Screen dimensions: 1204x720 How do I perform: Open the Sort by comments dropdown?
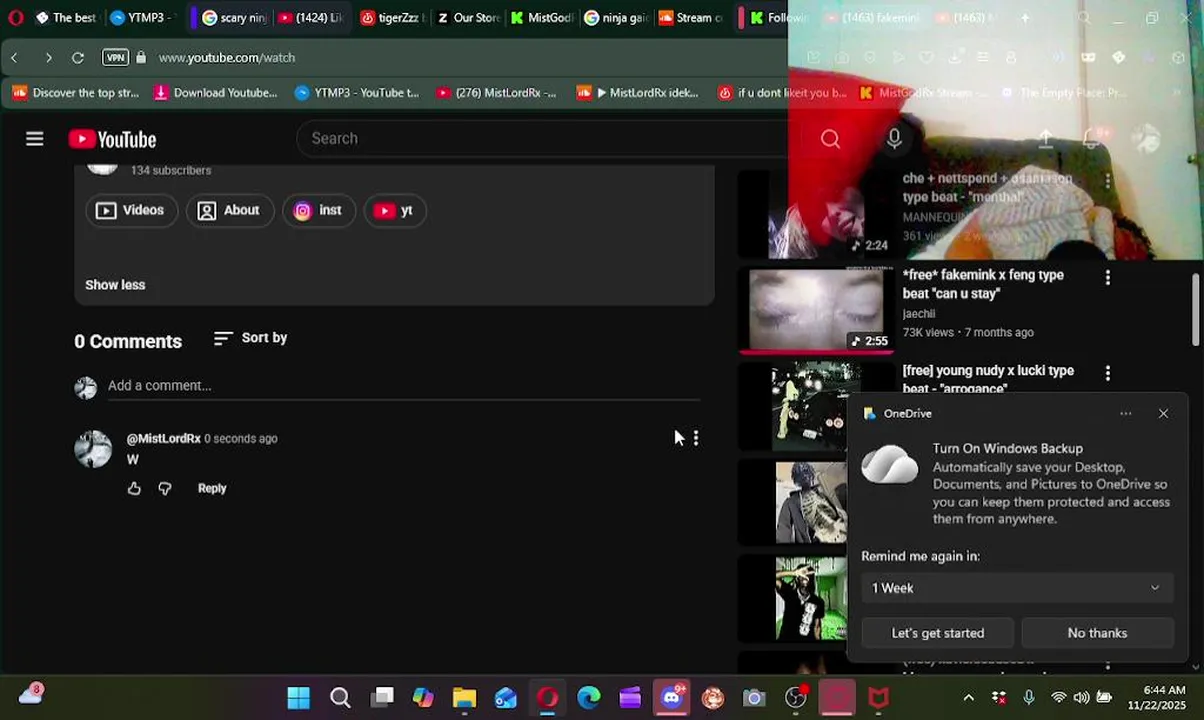pos(250,338)
